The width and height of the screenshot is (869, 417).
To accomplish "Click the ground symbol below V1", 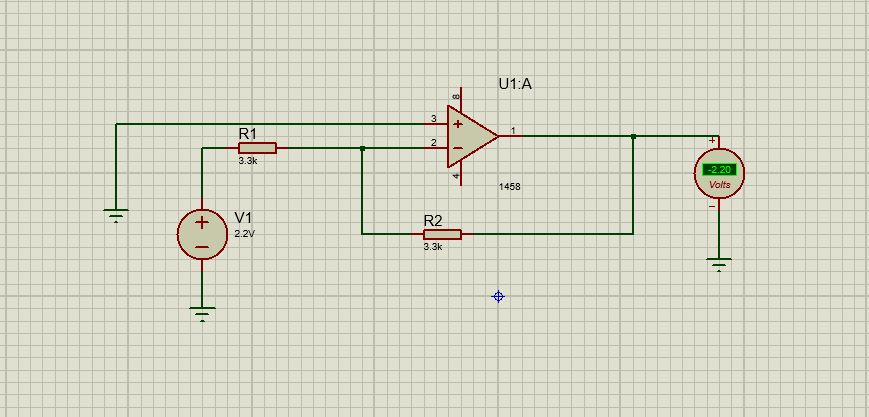I will [x=202, y=314].
